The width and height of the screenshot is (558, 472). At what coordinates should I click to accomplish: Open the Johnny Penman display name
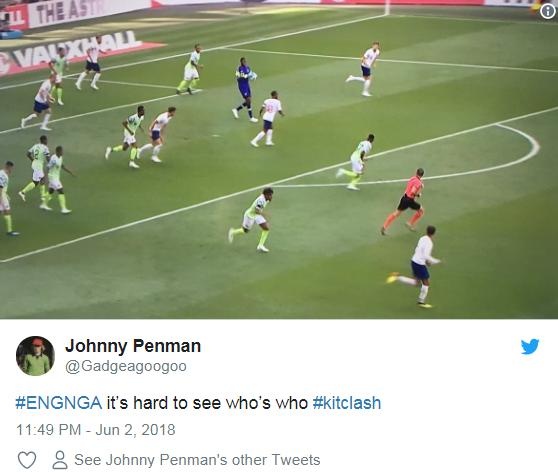point(133,346)
